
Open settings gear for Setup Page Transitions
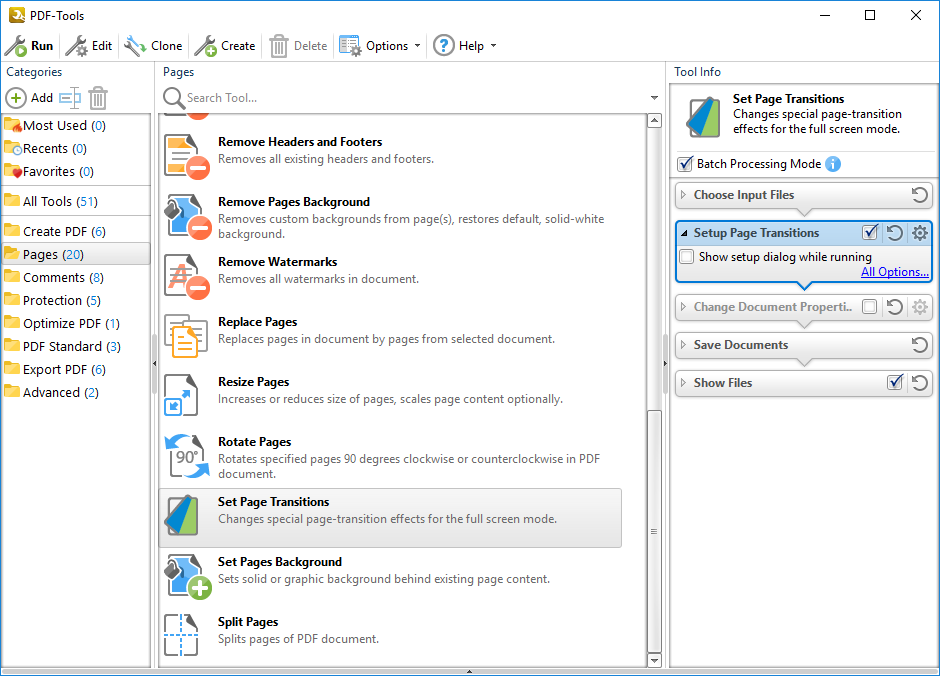point(920,233)
